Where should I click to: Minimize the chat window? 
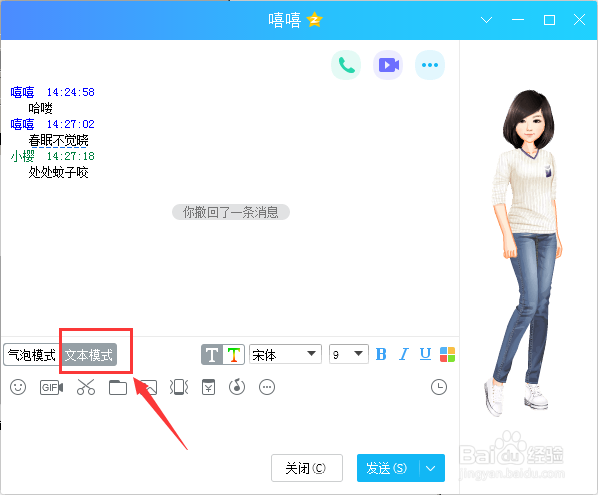coord(518,20)
